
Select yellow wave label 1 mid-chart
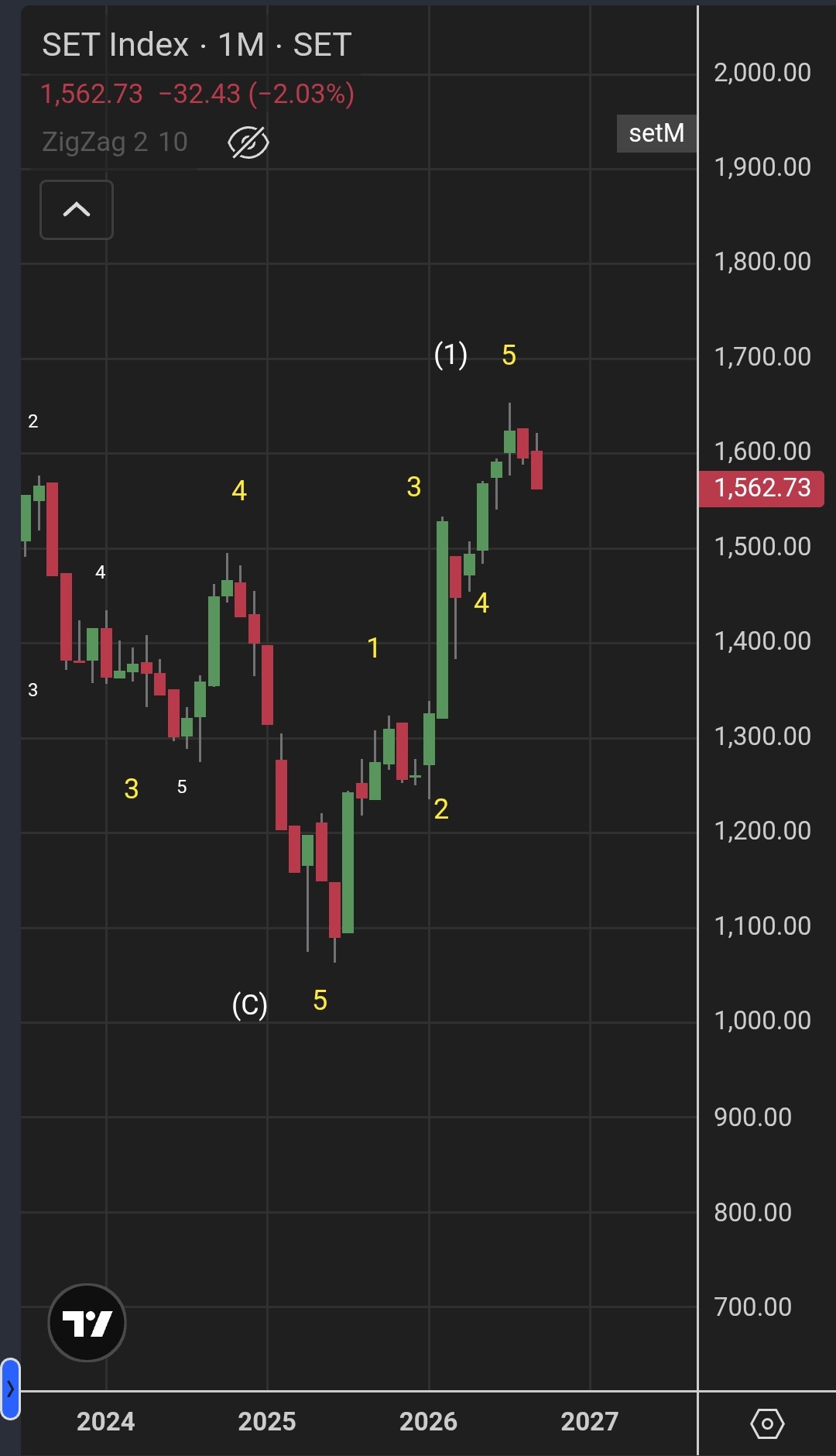[373, 648]
